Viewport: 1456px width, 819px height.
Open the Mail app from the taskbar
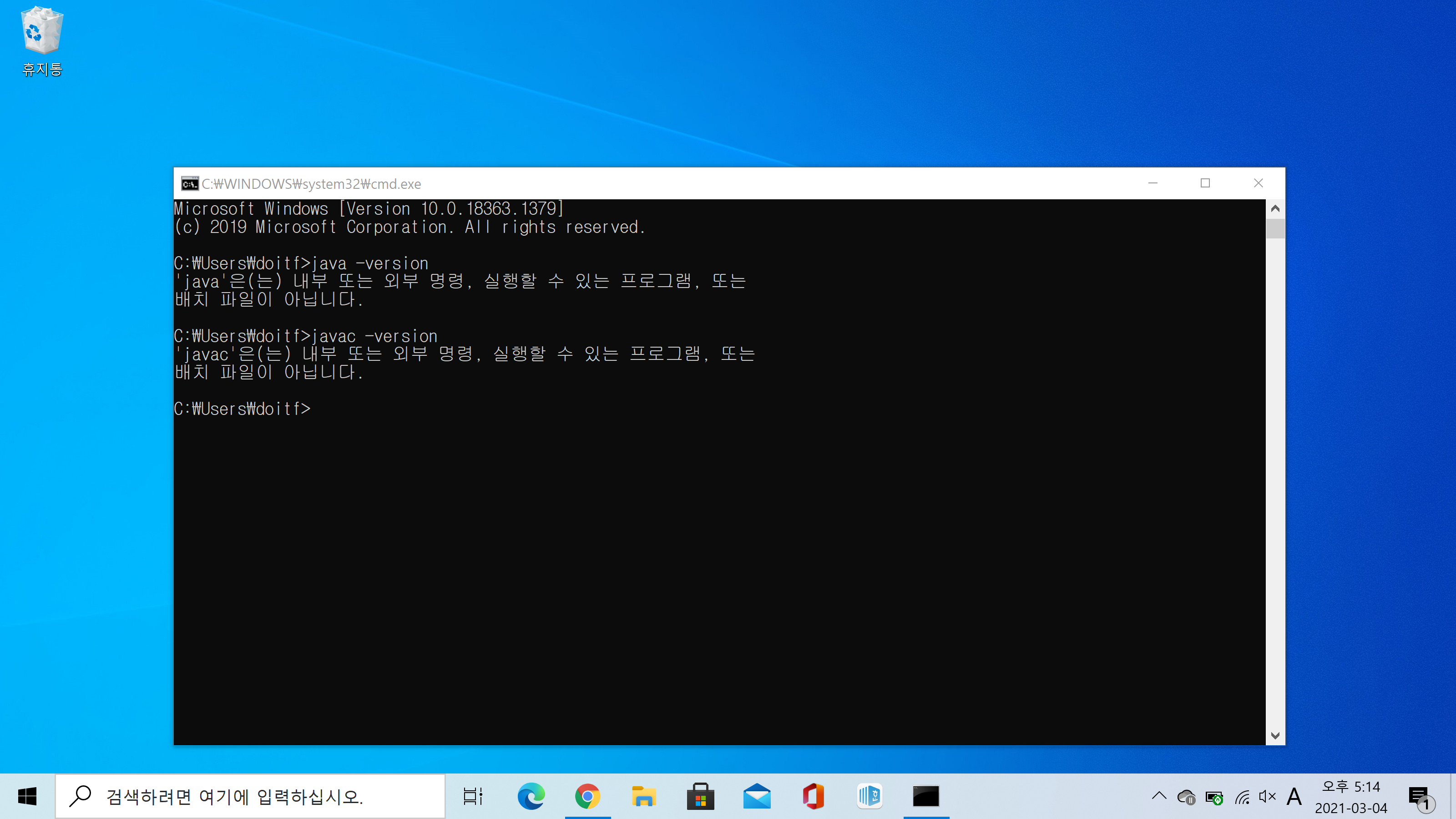tap(757, 796)
